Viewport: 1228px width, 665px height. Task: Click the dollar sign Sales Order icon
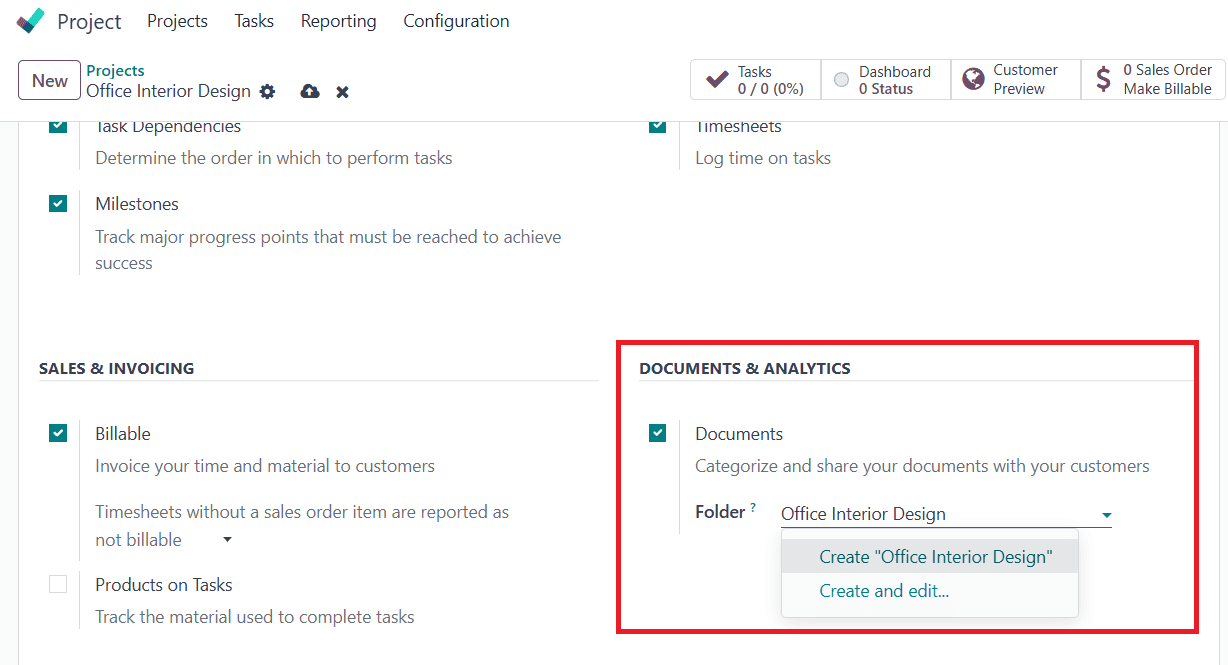pos(1103,80)
